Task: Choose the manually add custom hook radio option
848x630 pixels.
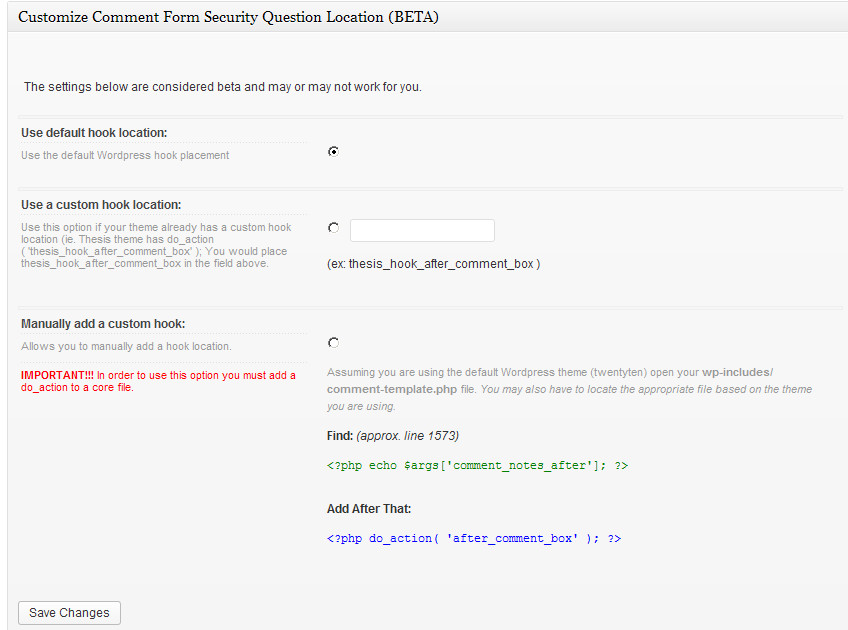Action: 333,342
